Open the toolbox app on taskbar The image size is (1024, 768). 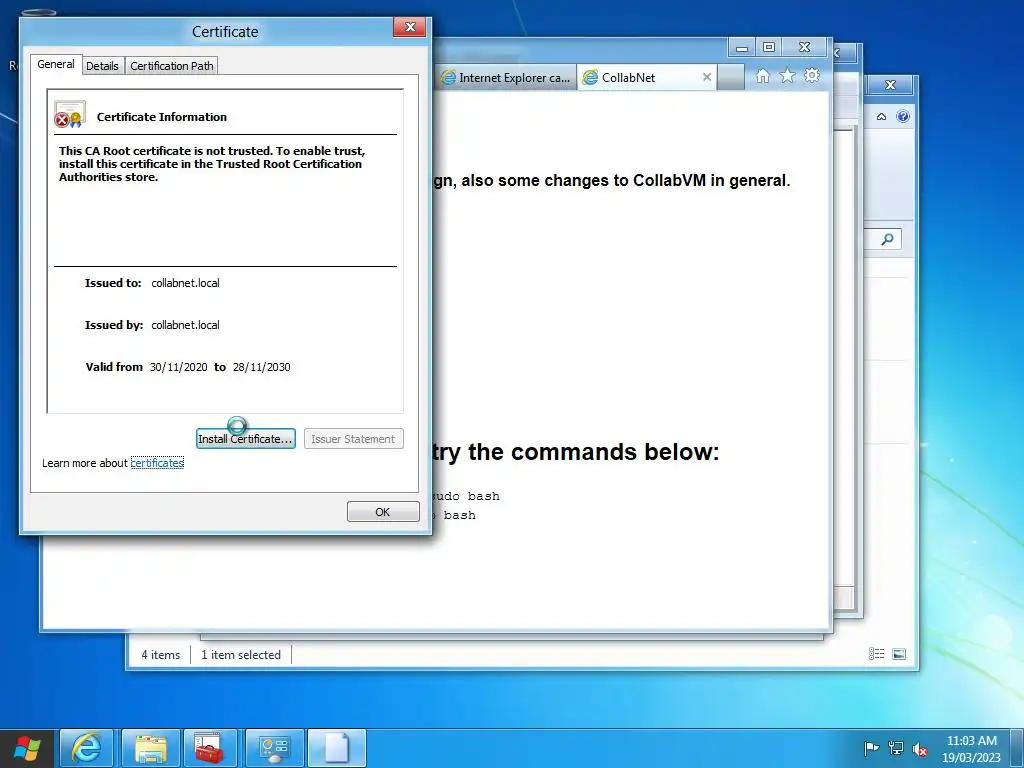[x=210, y=748]
